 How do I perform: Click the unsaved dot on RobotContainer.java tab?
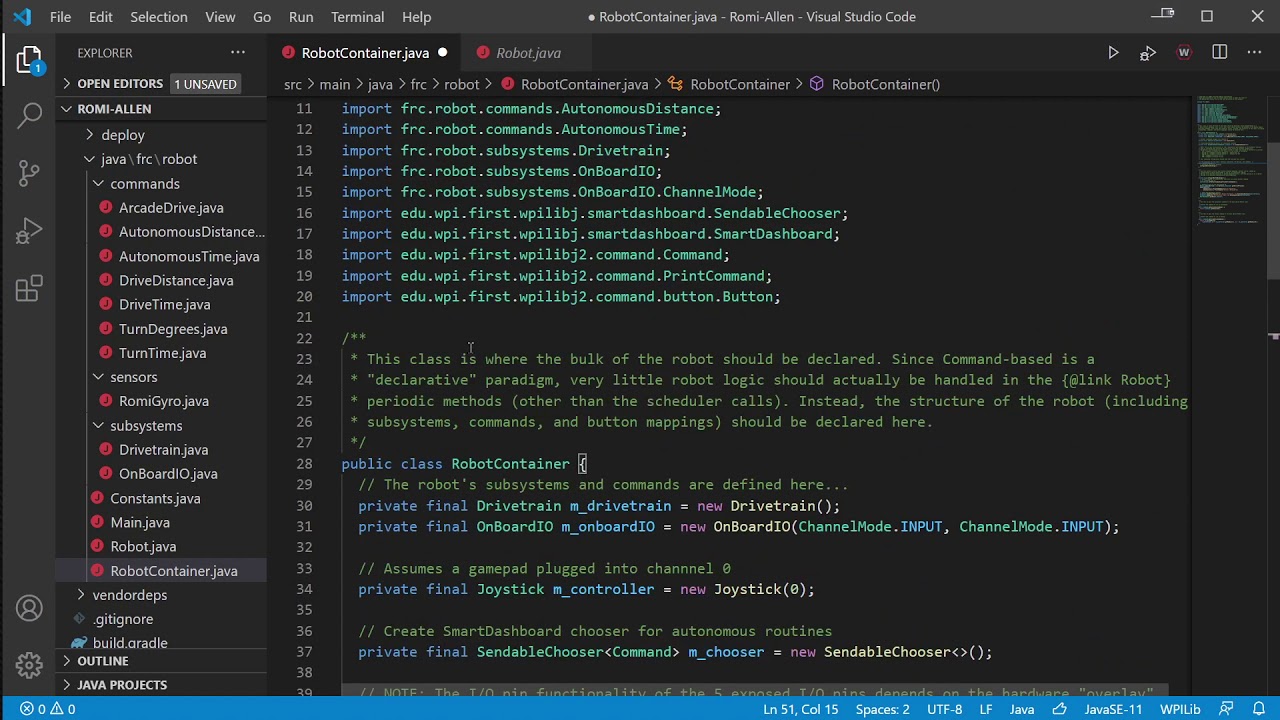[x=442, y=53]
